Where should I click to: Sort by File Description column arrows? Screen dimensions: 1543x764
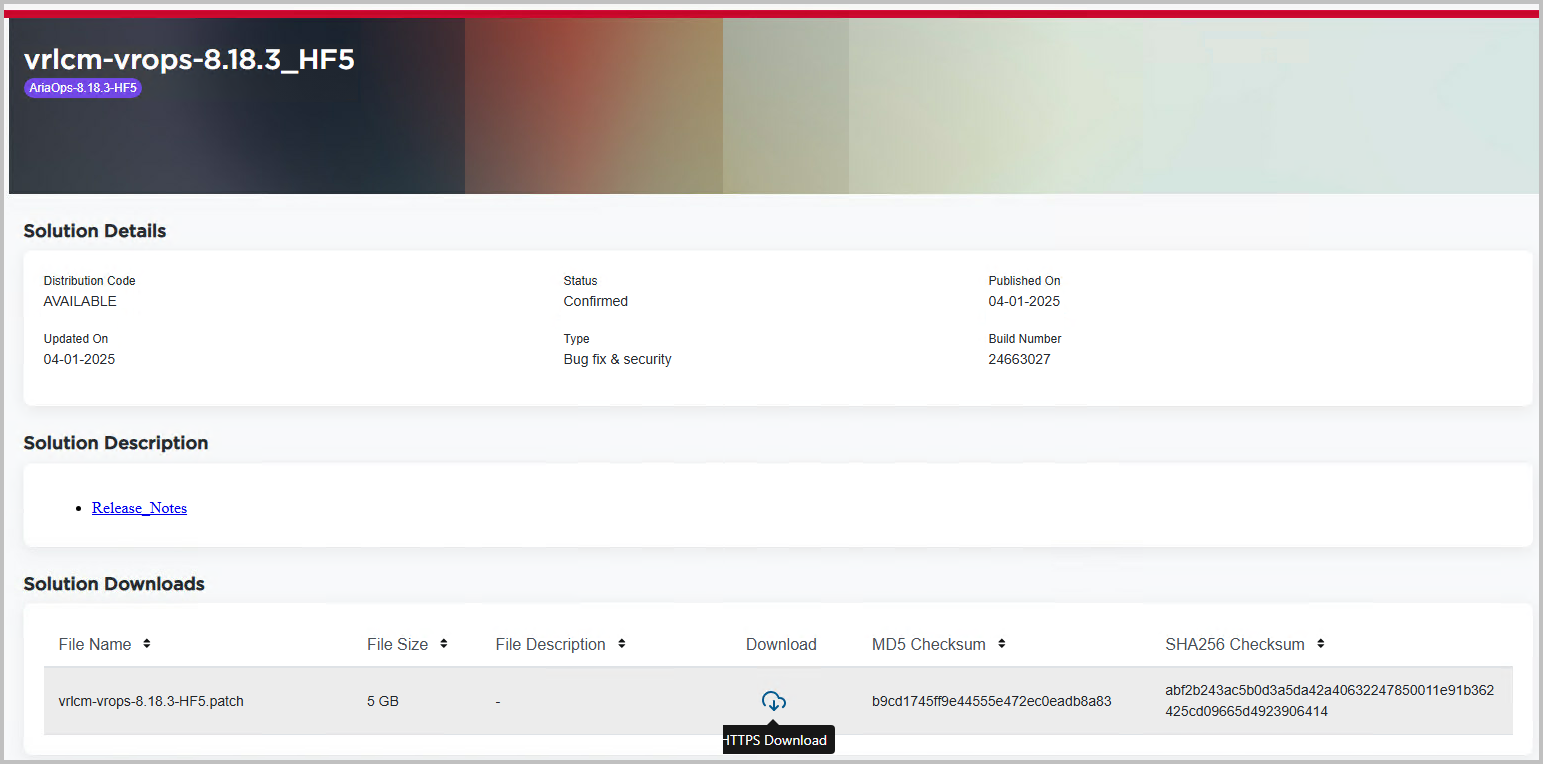621,644
